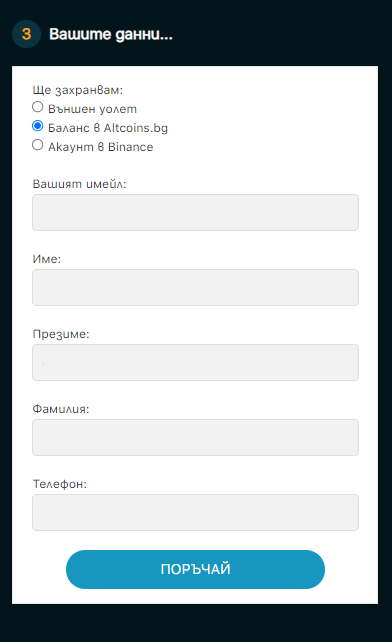Focus the 'Презиме' input field
This screenshot has width=392, height=642.
[195, 362]
